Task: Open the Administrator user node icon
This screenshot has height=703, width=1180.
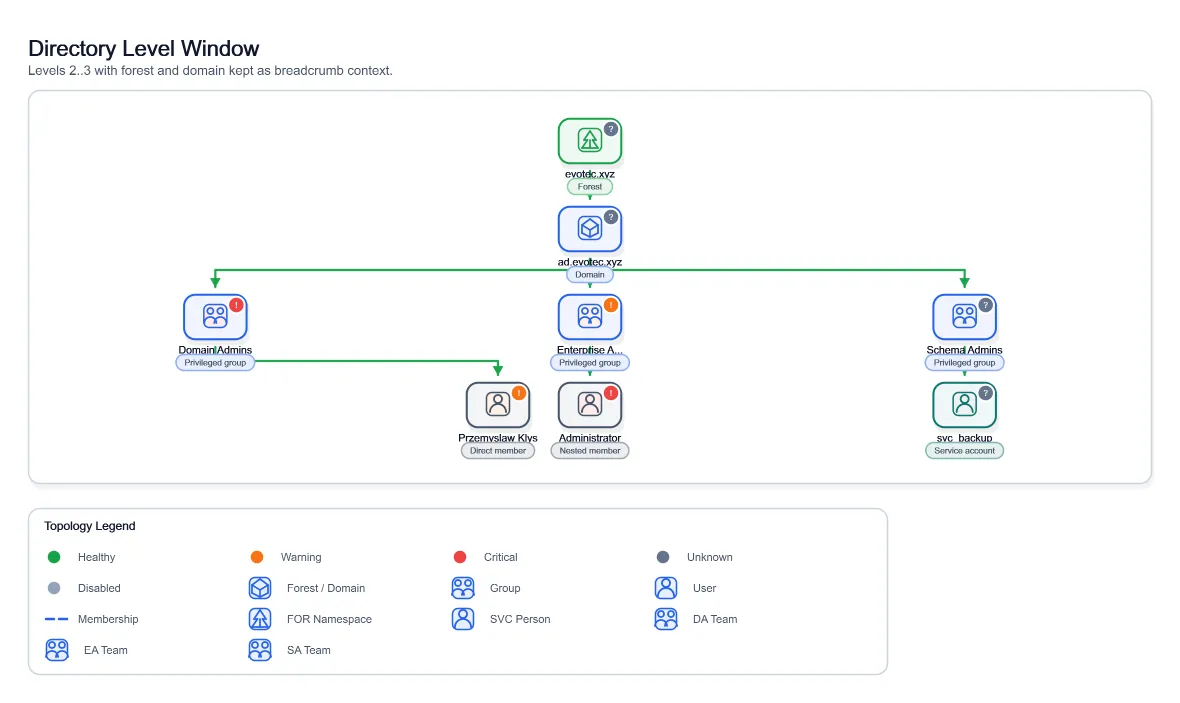Action: [590, 405]
